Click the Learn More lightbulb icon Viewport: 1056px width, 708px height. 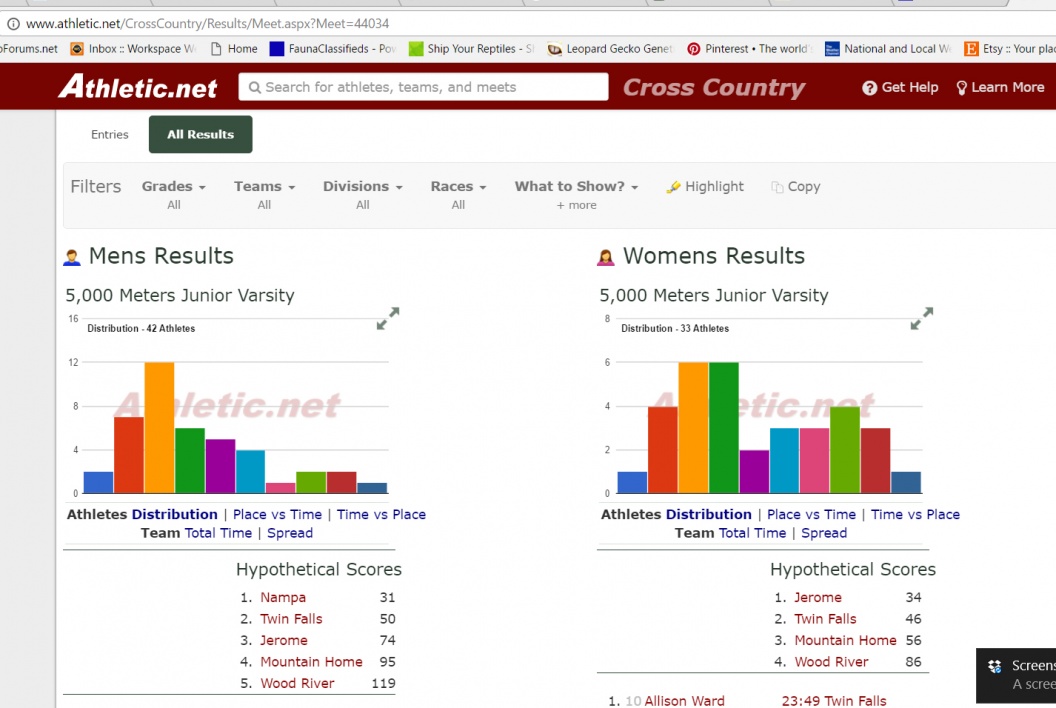click(x=961, y=88)
